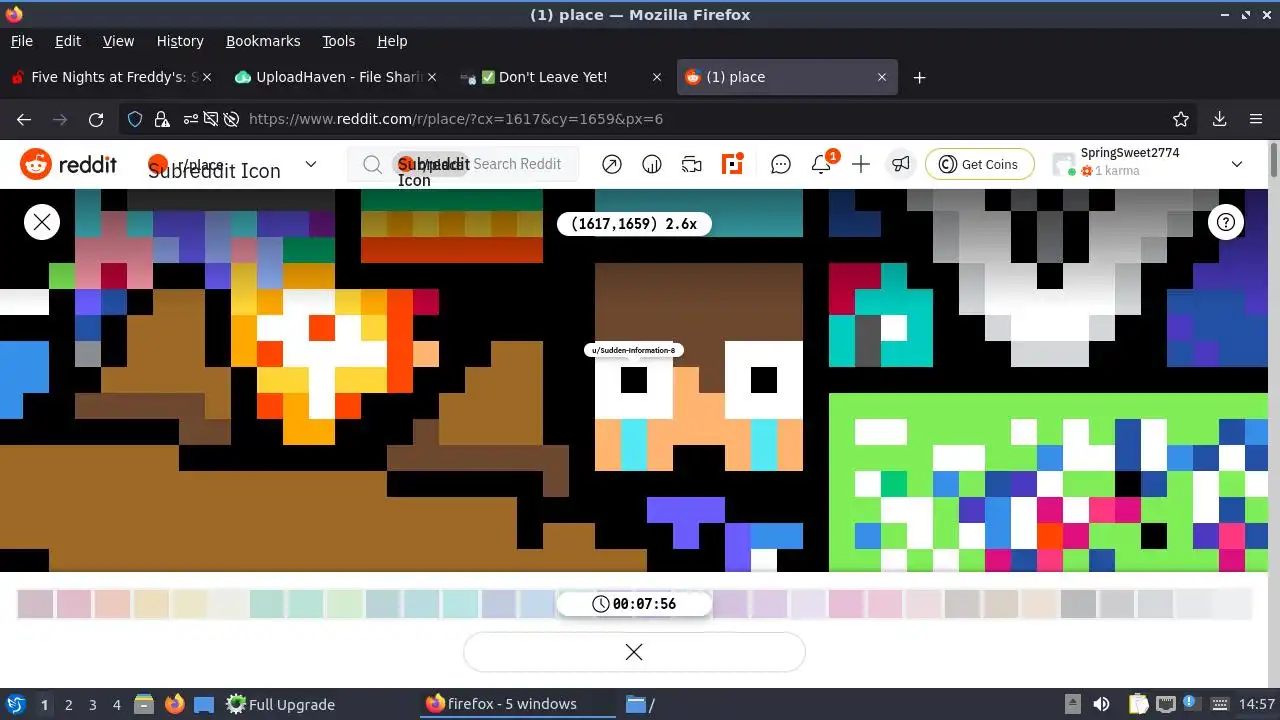
Task: Open the Happening Now icon
Action: click(652, 165)
